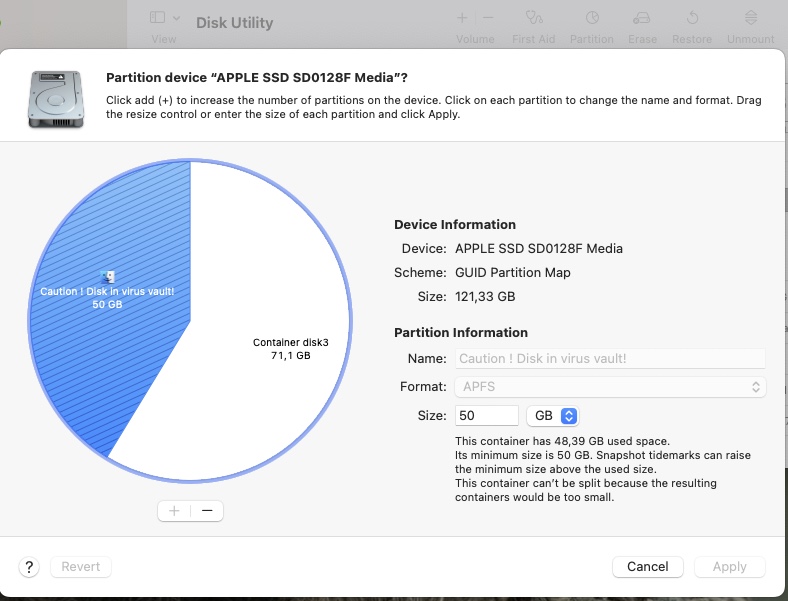Click the Cancel button
Viewport: 788px width, 601px height.
[x=647, y=567]
